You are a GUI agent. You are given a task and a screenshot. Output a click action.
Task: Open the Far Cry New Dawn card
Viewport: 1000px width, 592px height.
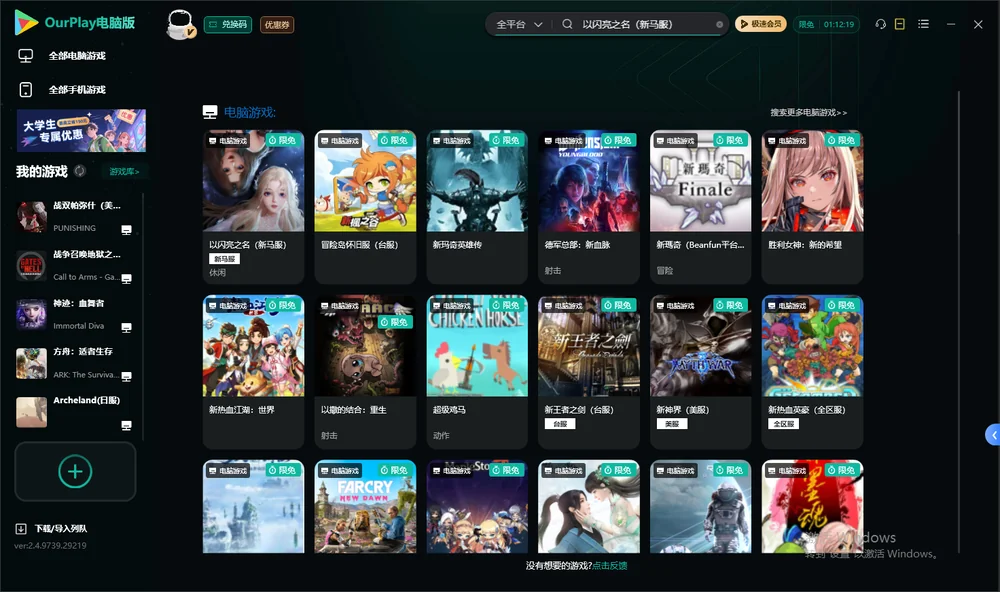tap(365, 507)
